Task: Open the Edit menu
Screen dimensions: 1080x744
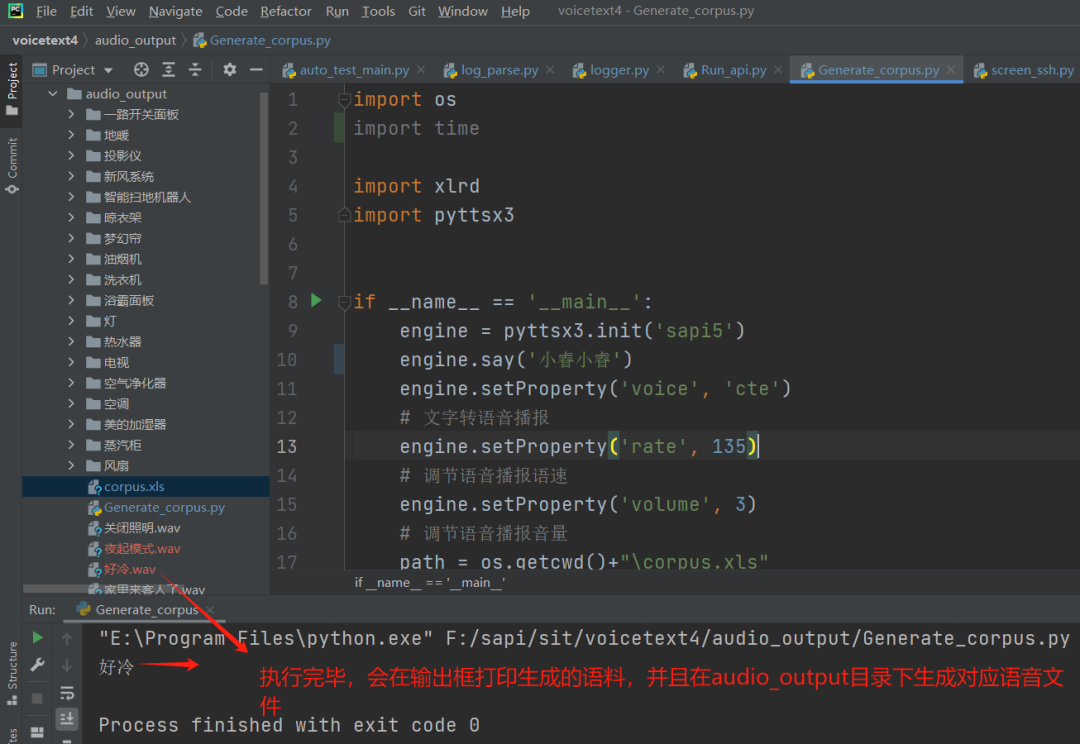Action: pyautogui.click(x=81, y=11)
